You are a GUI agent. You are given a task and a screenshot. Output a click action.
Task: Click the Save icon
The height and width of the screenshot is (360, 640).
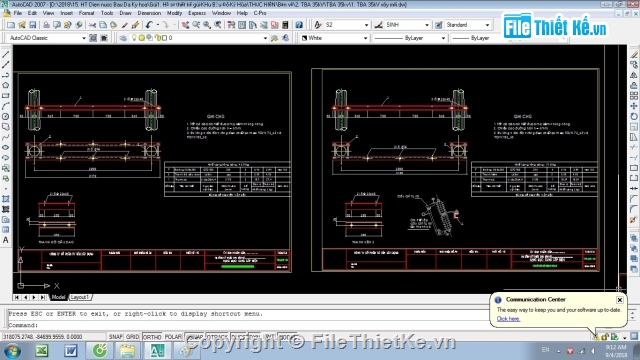point(33,25)
